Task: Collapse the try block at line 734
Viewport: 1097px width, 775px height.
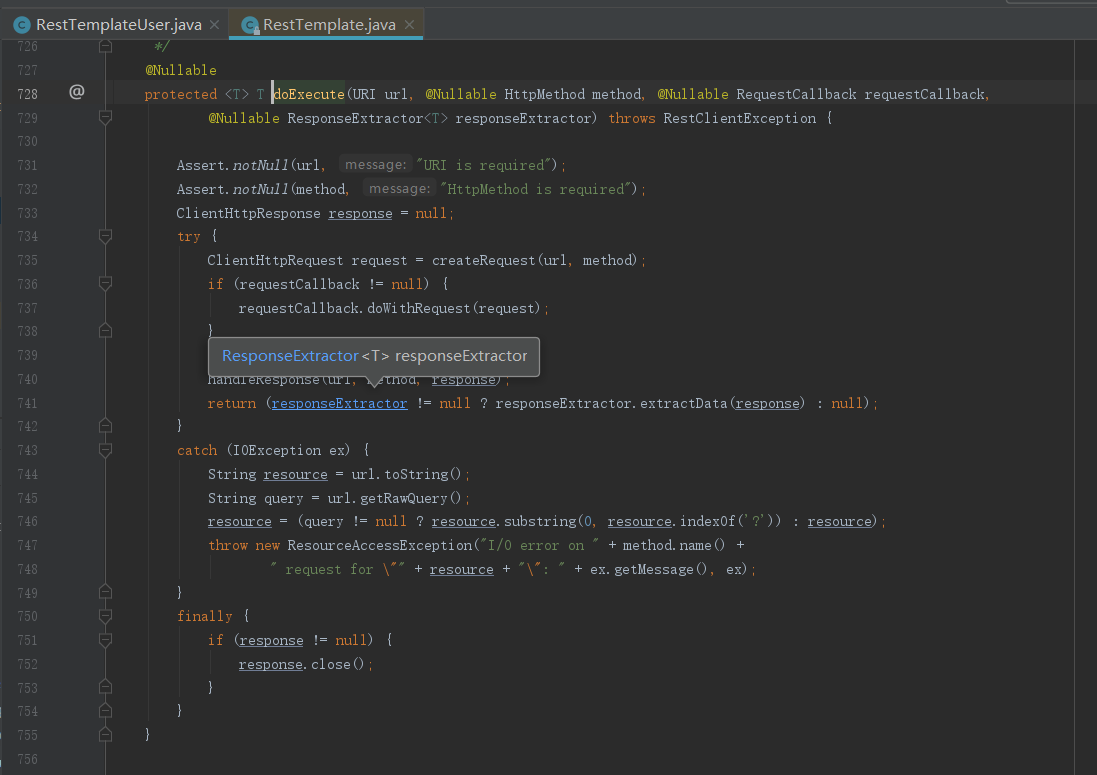Action: [106, 236]
